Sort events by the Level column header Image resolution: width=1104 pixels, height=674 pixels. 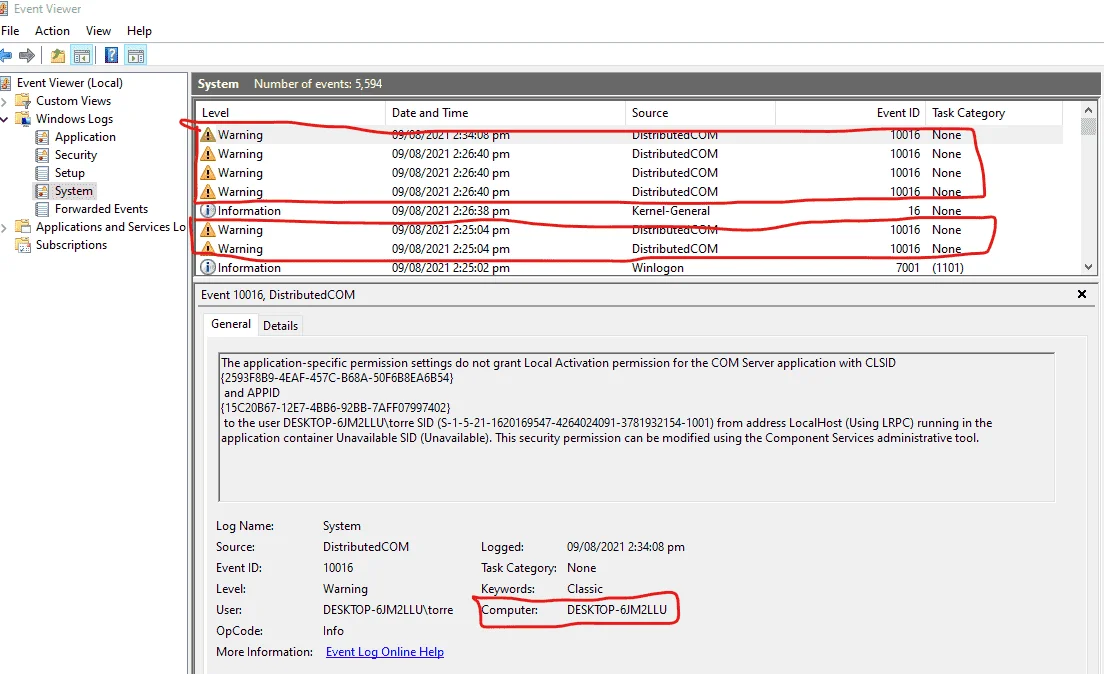290,113
